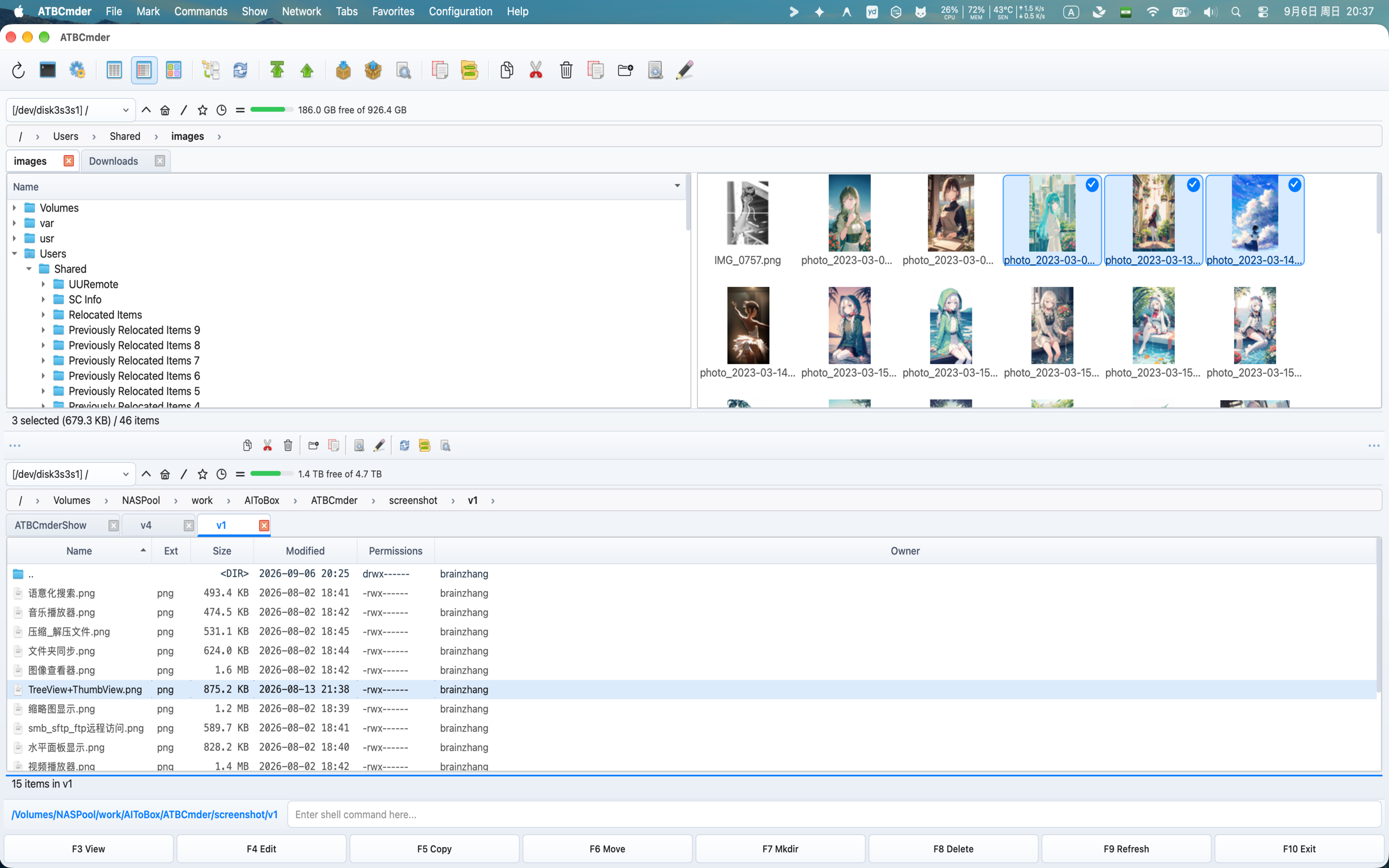The width and height of the screenshot is (1389, 868).
Task: Click the new folder icon in the top toolbar
Action: click(x=625, y=70)
